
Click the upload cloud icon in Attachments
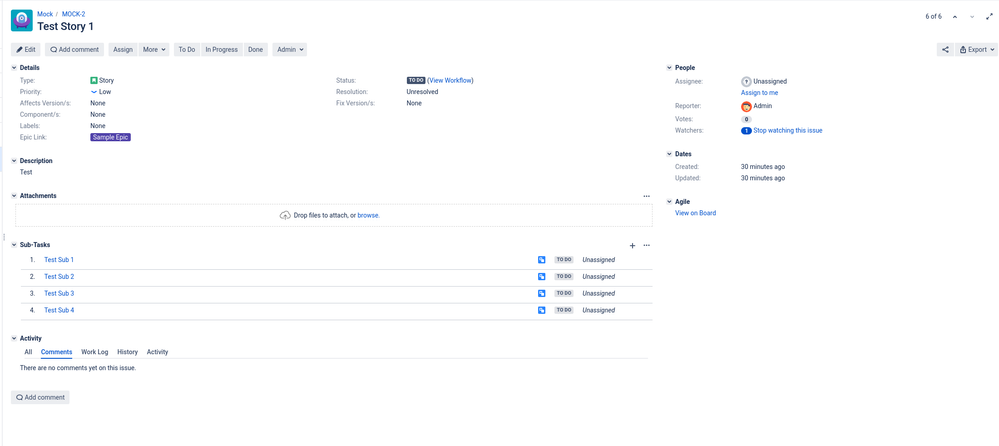(x=285, y=215)
